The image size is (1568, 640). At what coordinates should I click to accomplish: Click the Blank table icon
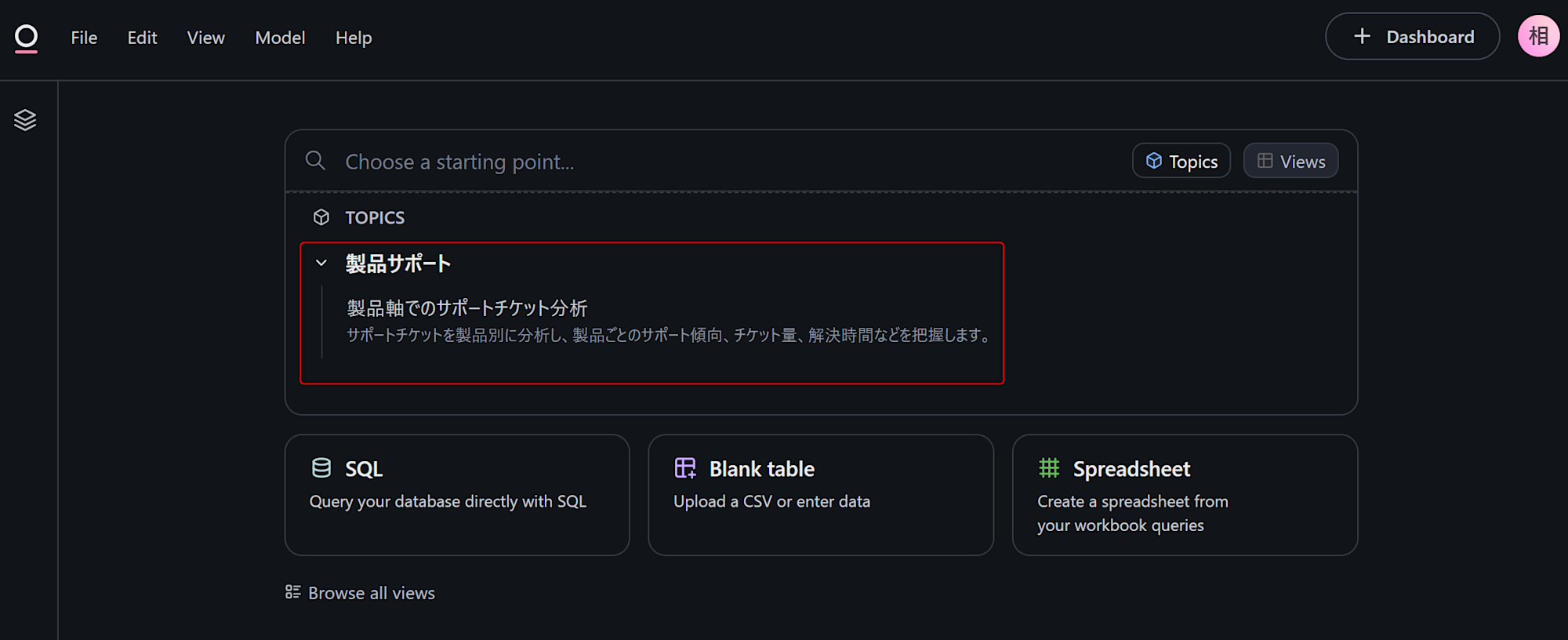tap(685, 468)
